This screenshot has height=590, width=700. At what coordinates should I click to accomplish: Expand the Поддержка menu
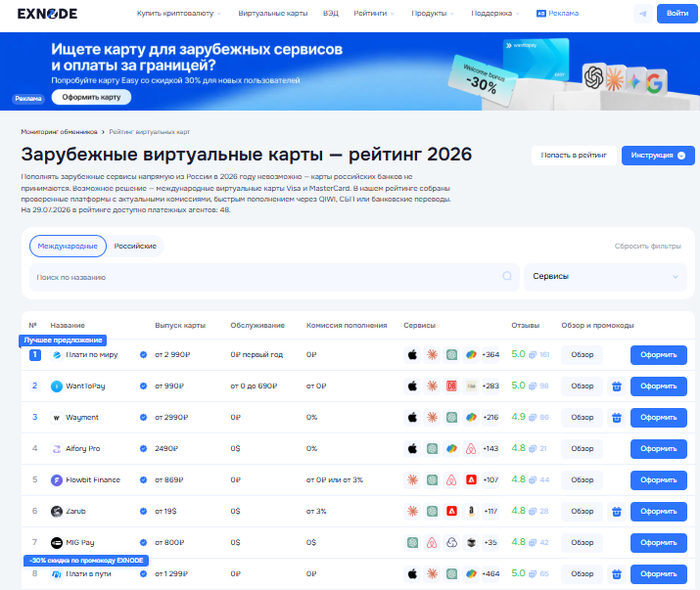(495, 13)
